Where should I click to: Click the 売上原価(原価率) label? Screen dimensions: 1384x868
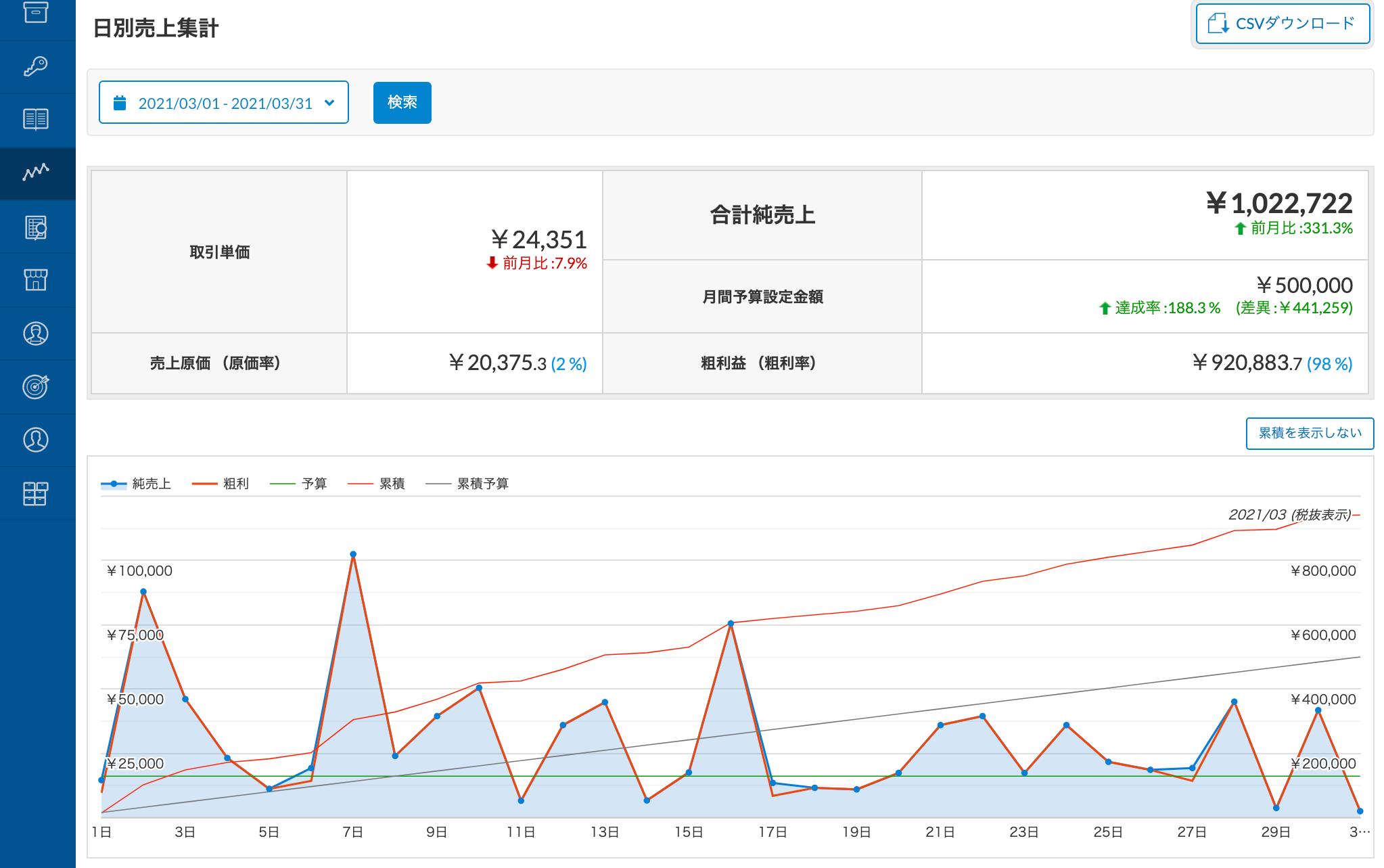click(219, 363)
